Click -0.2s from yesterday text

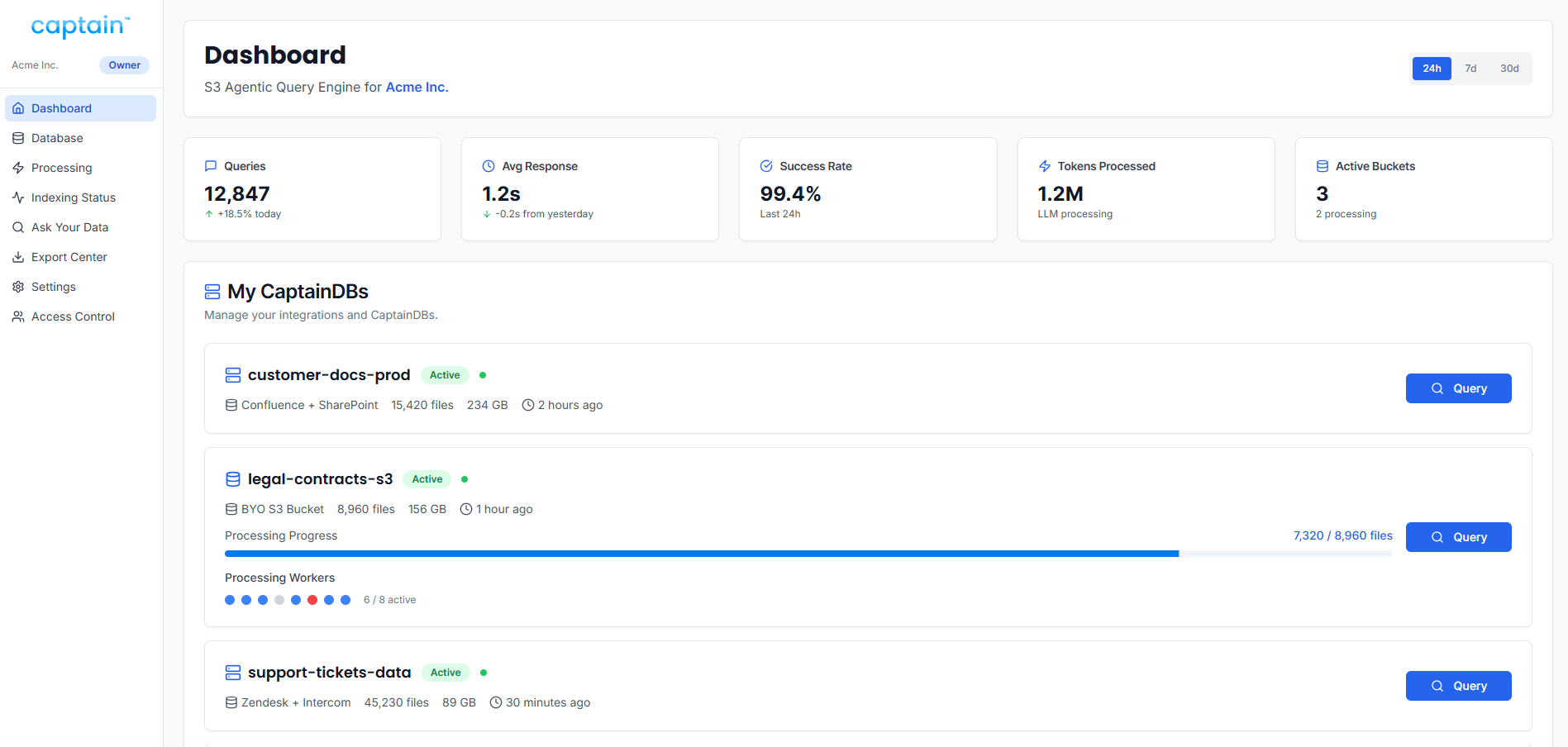click(x=545, y=214)
